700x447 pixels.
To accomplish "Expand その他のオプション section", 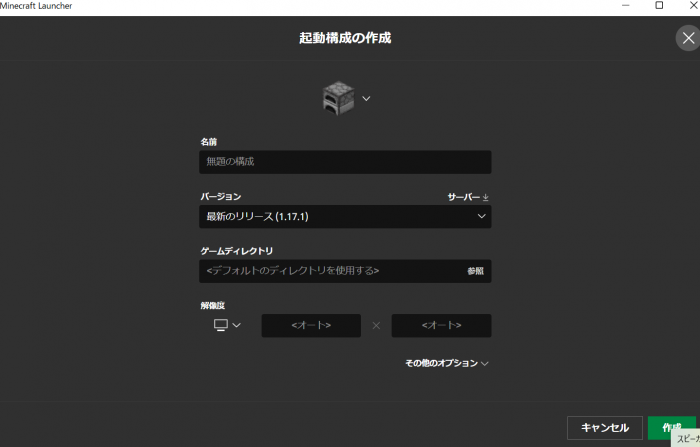I will point(447,363).
